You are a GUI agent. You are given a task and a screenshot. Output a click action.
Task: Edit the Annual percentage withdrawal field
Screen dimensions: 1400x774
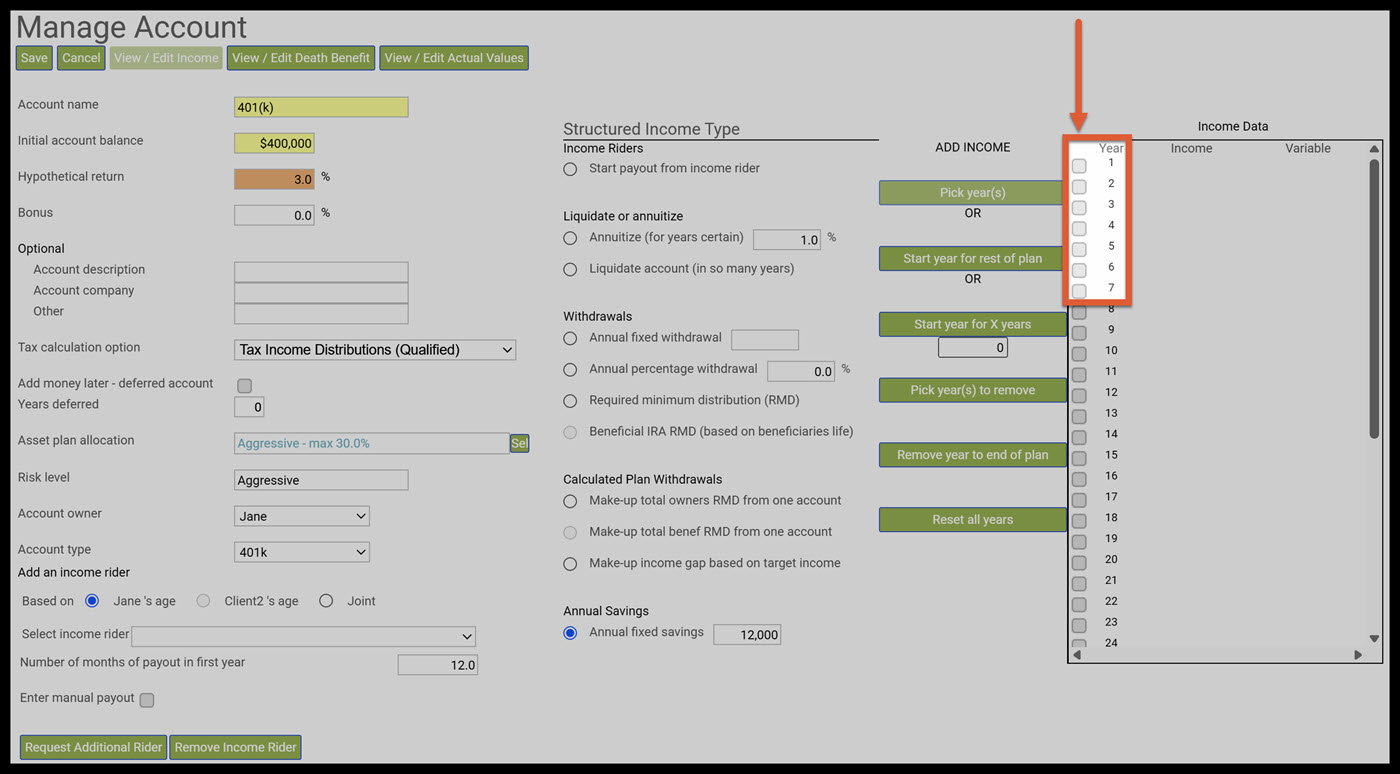pos(801,371)
